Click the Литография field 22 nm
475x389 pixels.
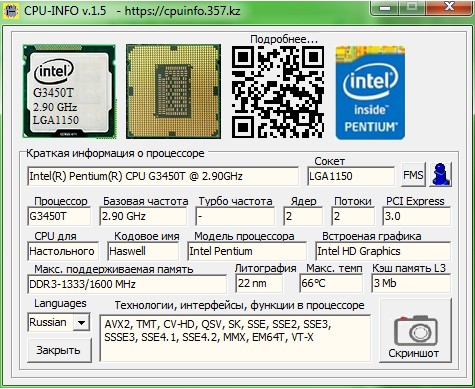[x=259, y=283]
